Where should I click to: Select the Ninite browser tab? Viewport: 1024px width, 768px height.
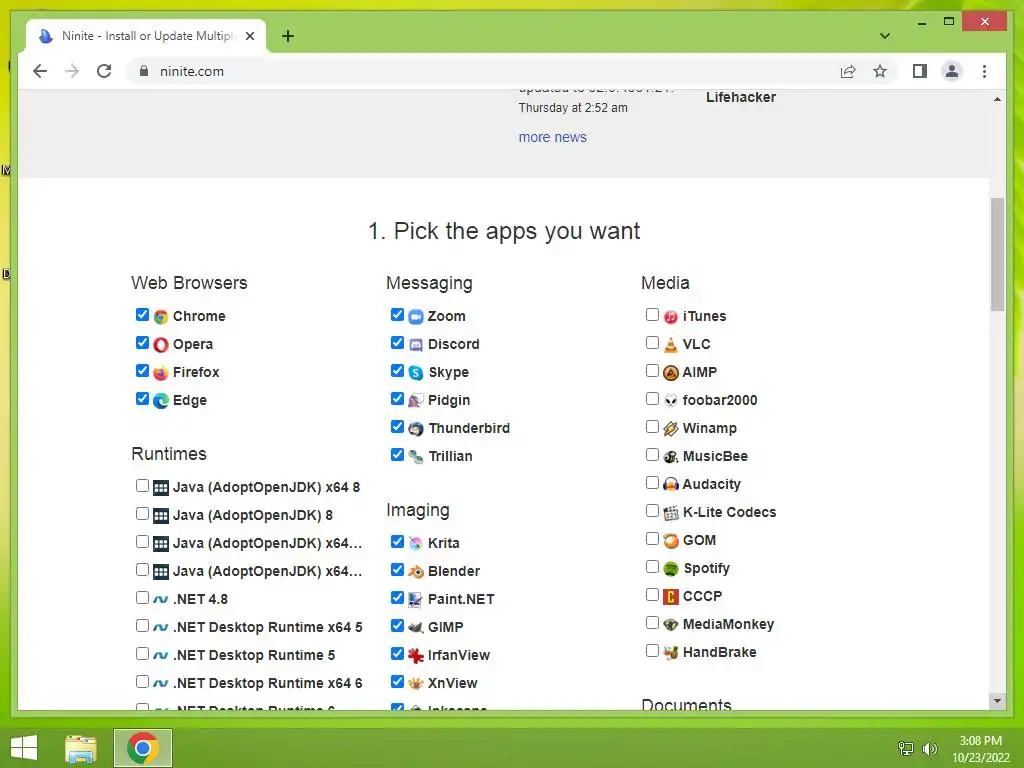pos(146,36)
